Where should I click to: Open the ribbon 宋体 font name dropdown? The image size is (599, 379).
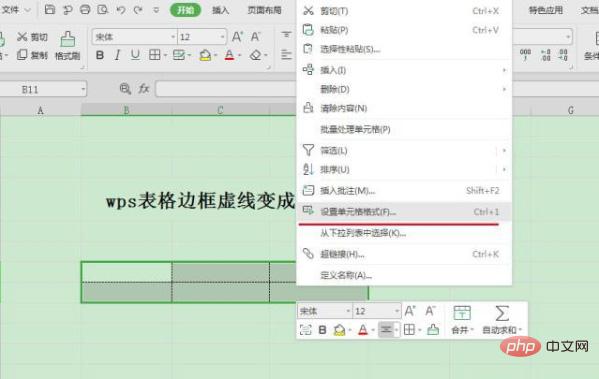173,37
